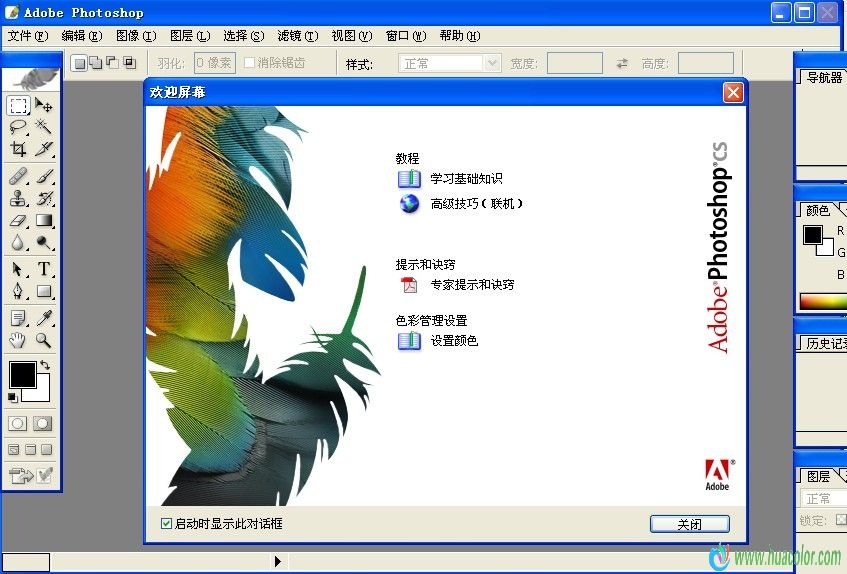Screen dimensions: 847x574
Task: Select the Eraser tool
Action: coord(18,220)
